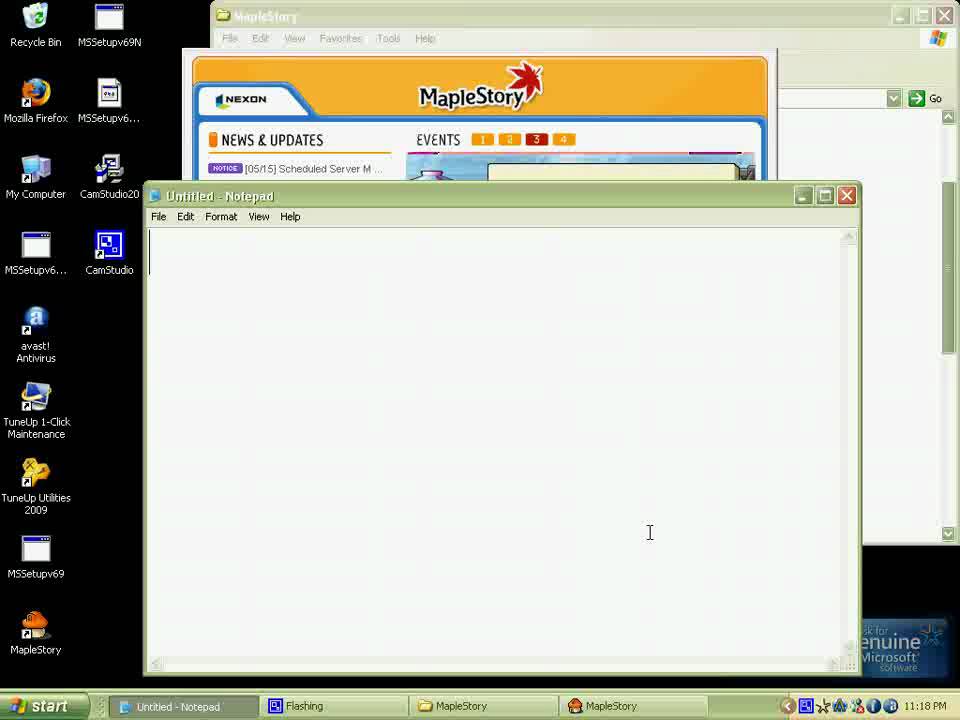Open the MSSetupv69N desktop icon

[x=110, y=24]
